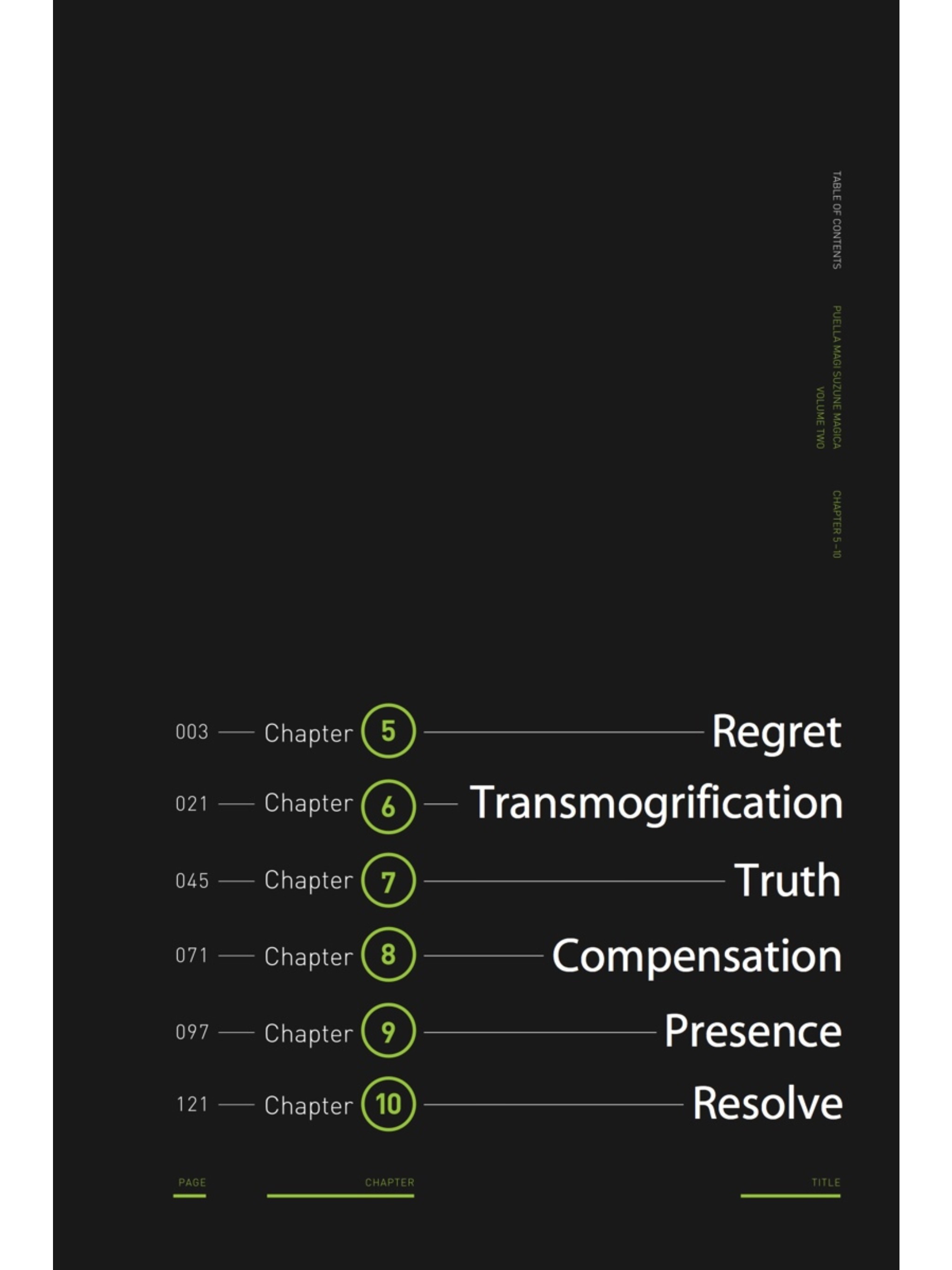Go to the Truth chapter title
952x1270 pixels.
pyautogui.click(x=787, y=880)
